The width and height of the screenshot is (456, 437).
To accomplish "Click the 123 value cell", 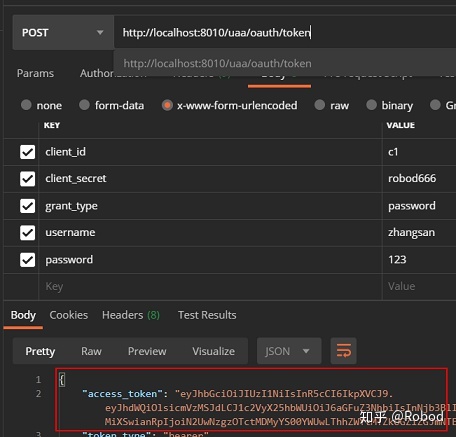I will point(419,260).
